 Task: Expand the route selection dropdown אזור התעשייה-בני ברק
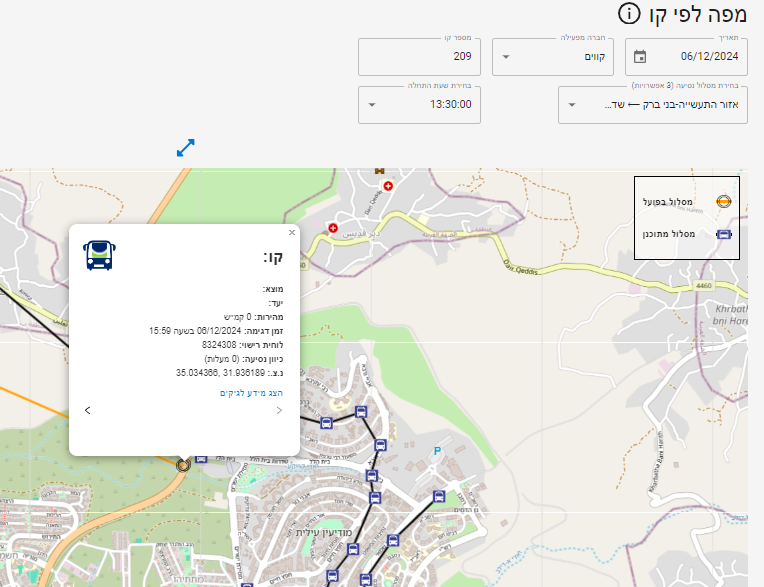click(x=652, y=105)
